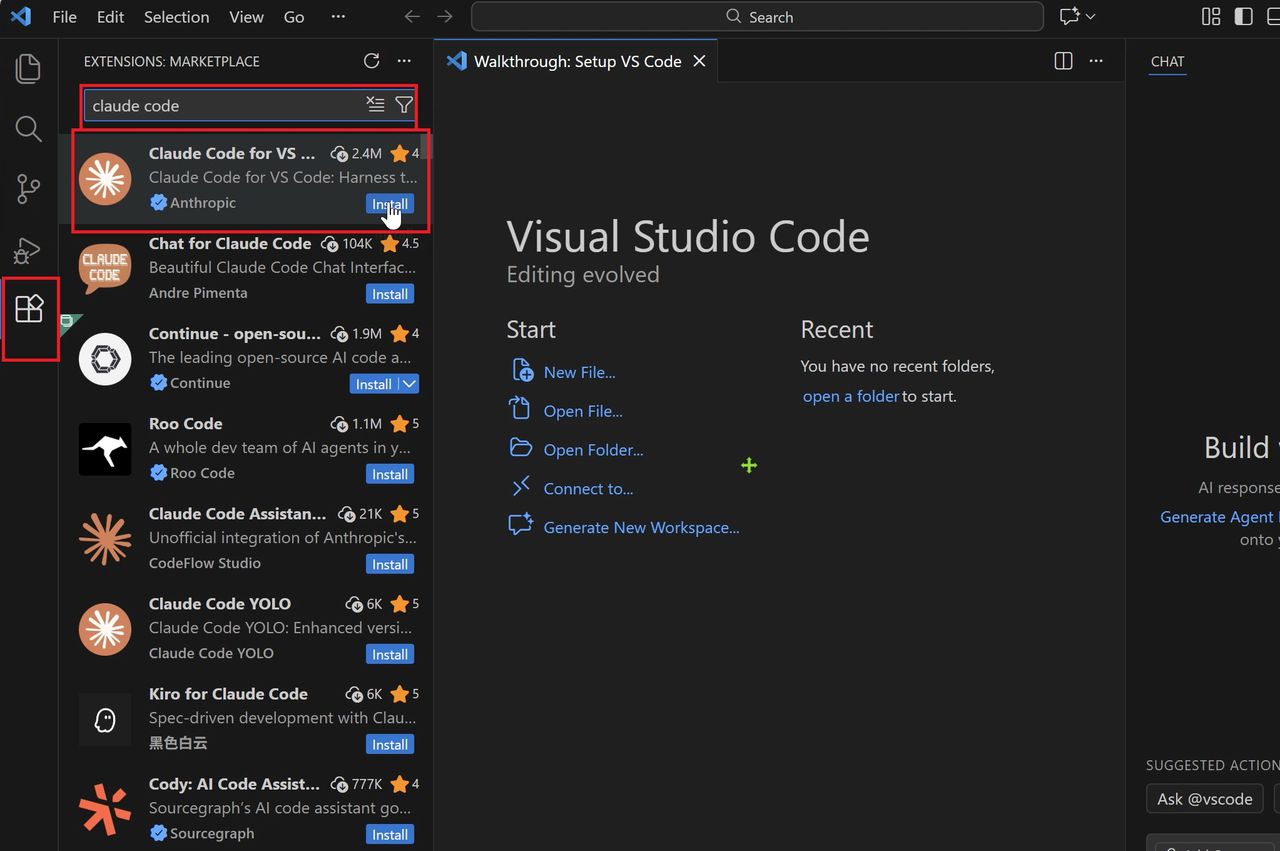This screenshot has width=1280, height=851.
Task: Click the Extensions icon in activity bar
Action: (29, 309)
